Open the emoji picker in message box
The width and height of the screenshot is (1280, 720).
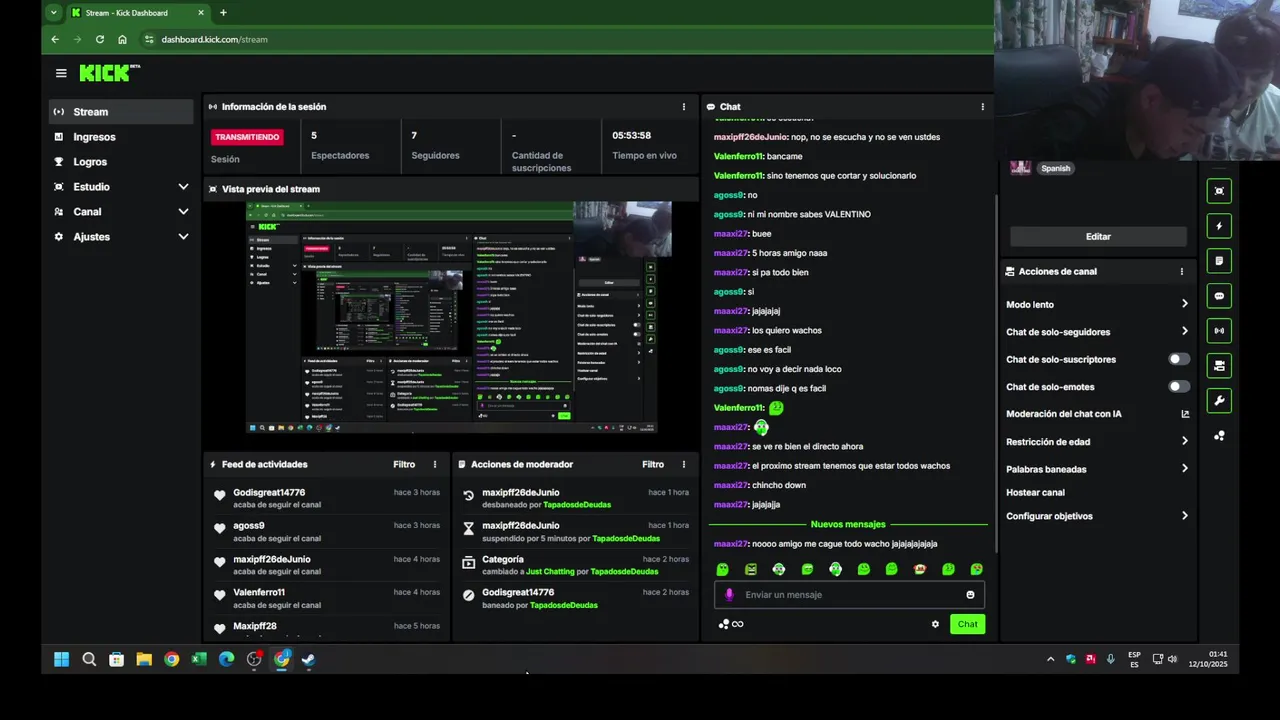pyautogui.click(x=970, y=595)
